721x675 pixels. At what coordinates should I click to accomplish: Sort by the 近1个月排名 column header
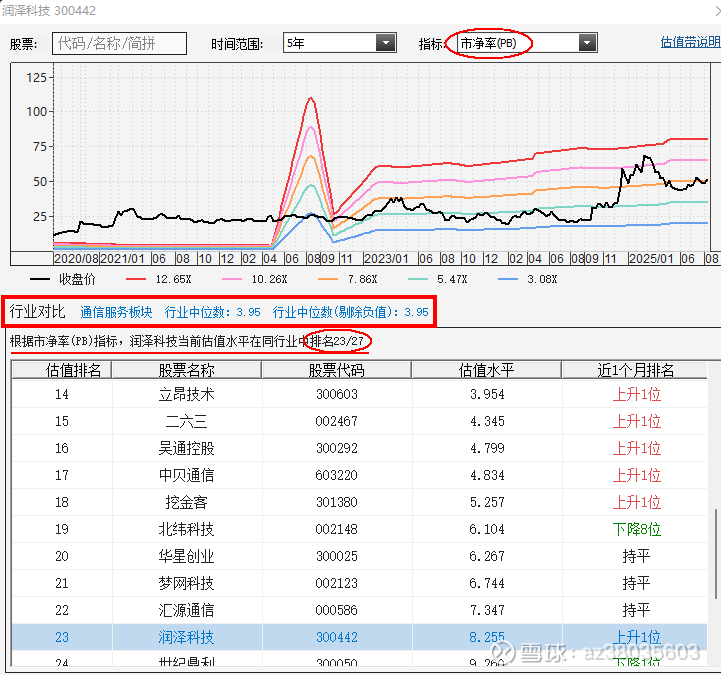[x=635, y=370]
